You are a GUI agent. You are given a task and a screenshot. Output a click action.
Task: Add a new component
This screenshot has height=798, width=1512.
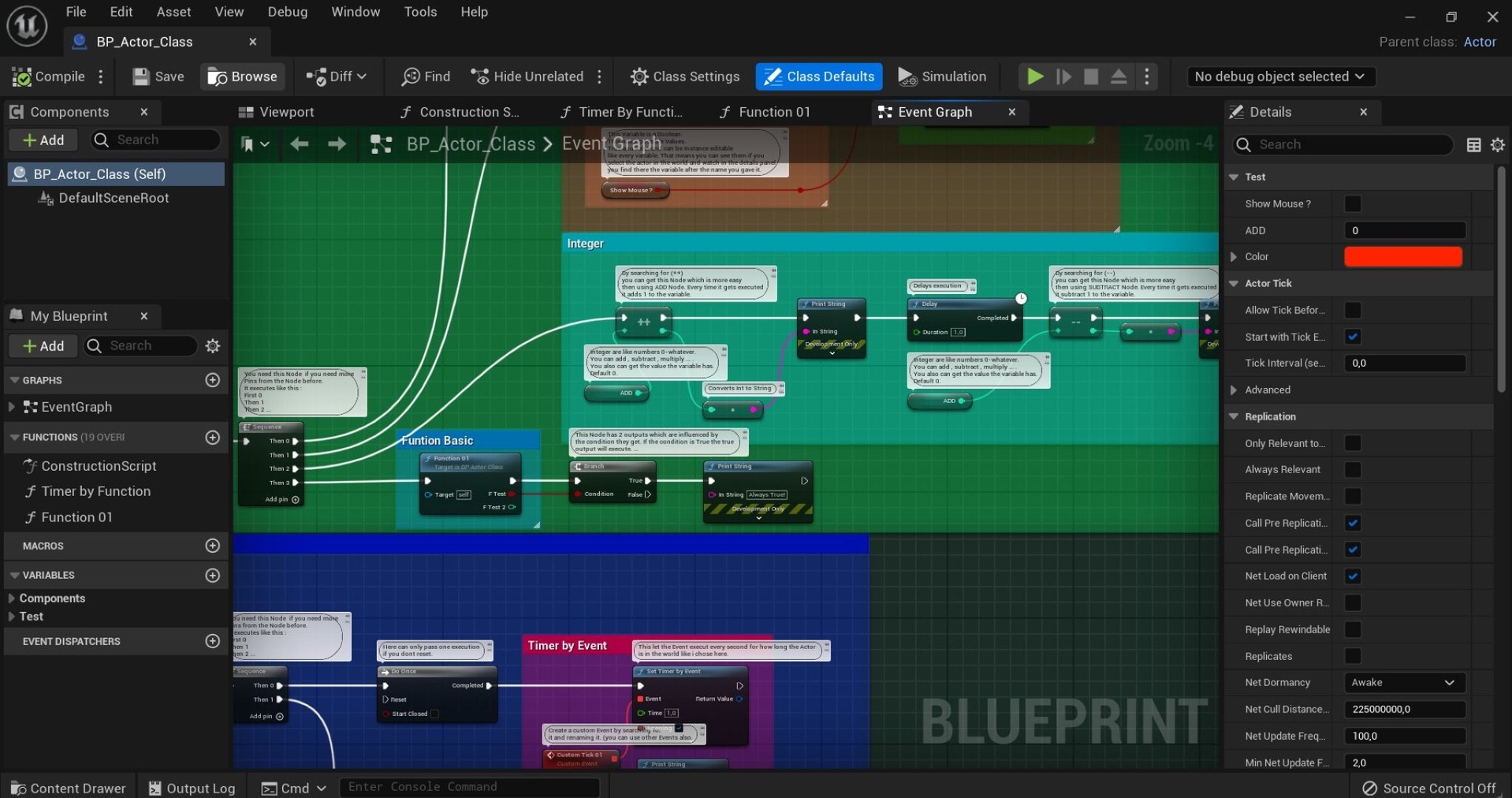43,140
